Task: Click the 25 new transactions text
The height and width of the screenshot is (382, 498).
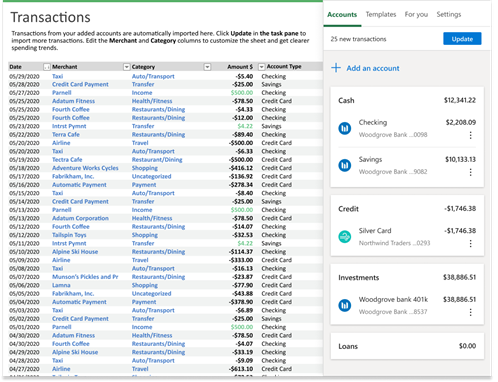Action: click(358, 39)
